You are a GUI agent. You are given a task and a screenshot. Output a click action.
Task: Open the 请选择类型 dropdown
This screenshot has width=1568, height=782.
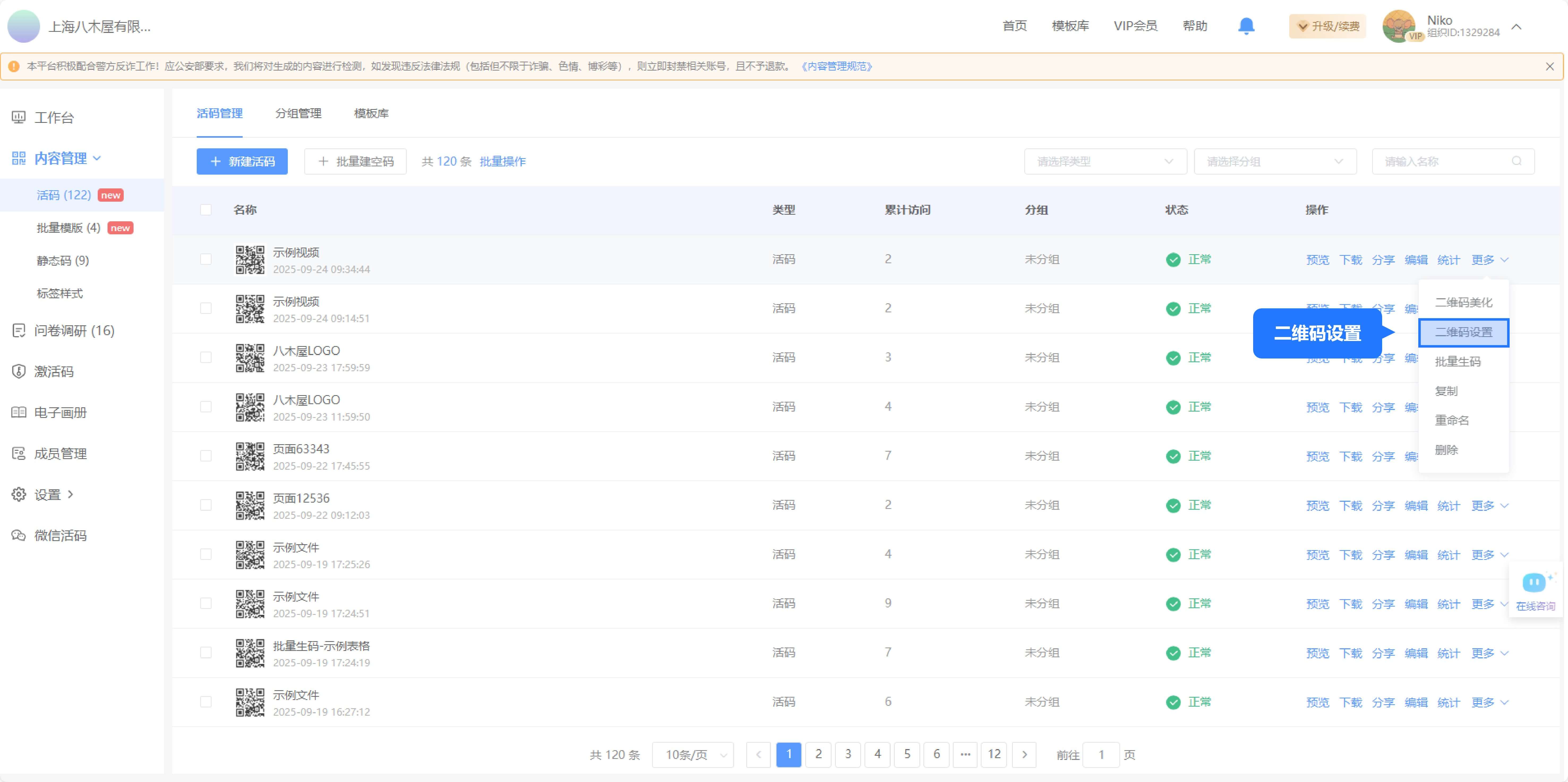point(1105,161)
